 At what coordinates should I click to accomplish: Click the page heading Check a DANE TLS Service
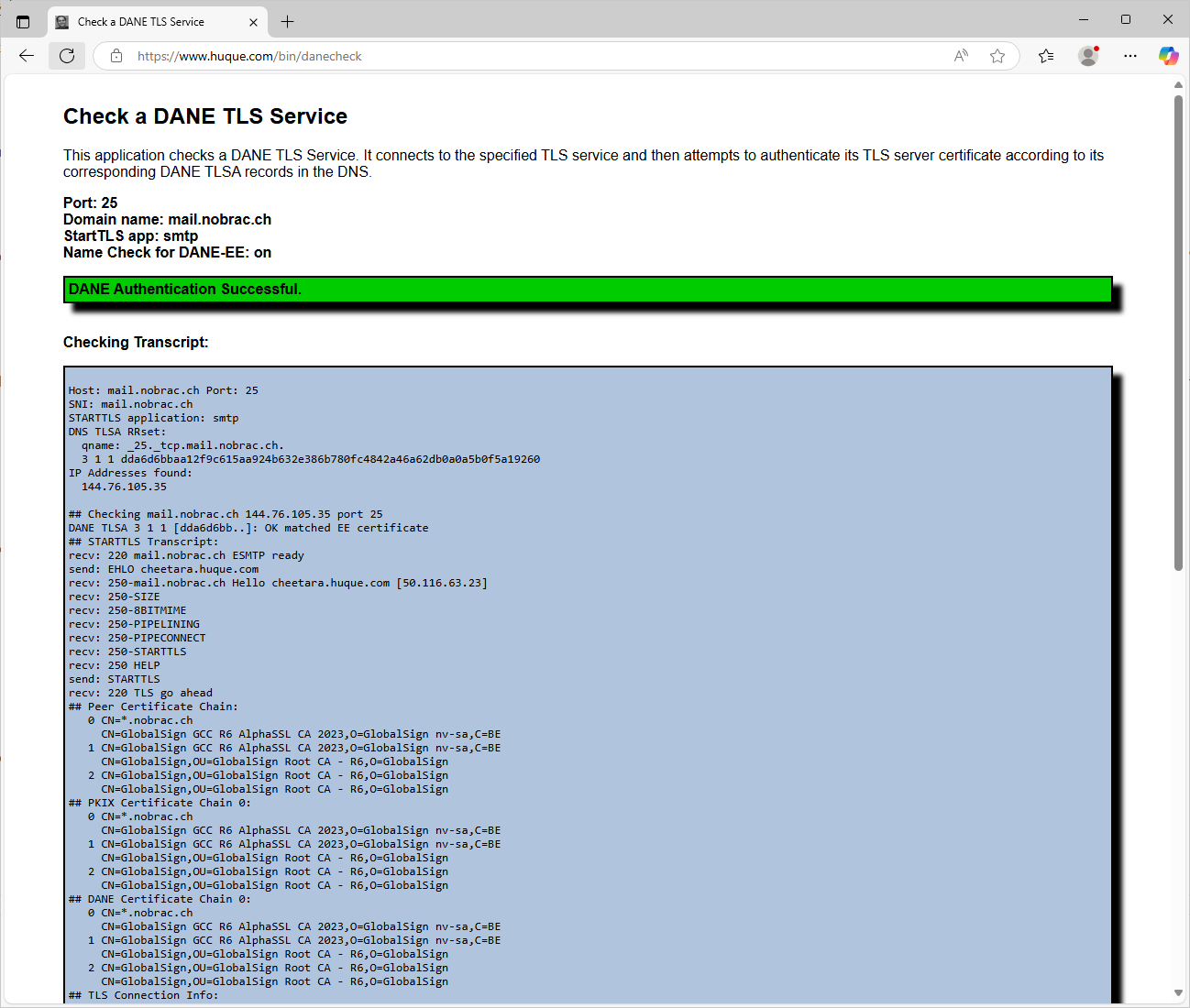(205, 116)
